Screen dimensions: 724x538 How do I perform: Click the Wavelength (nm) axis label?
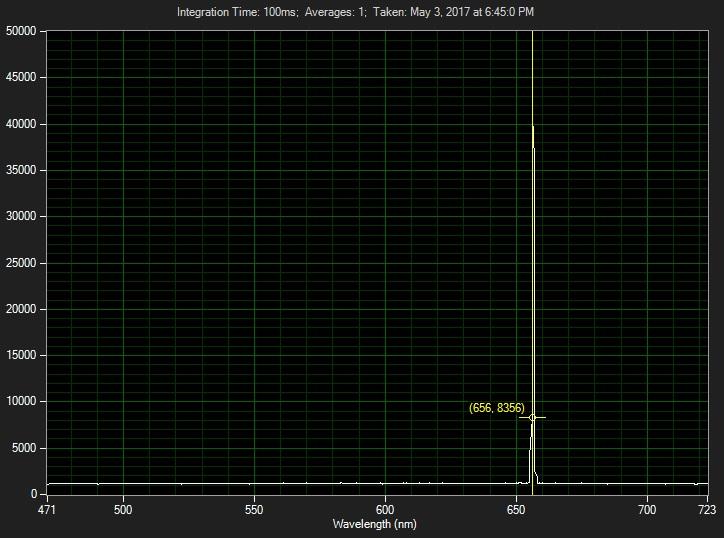374,524
